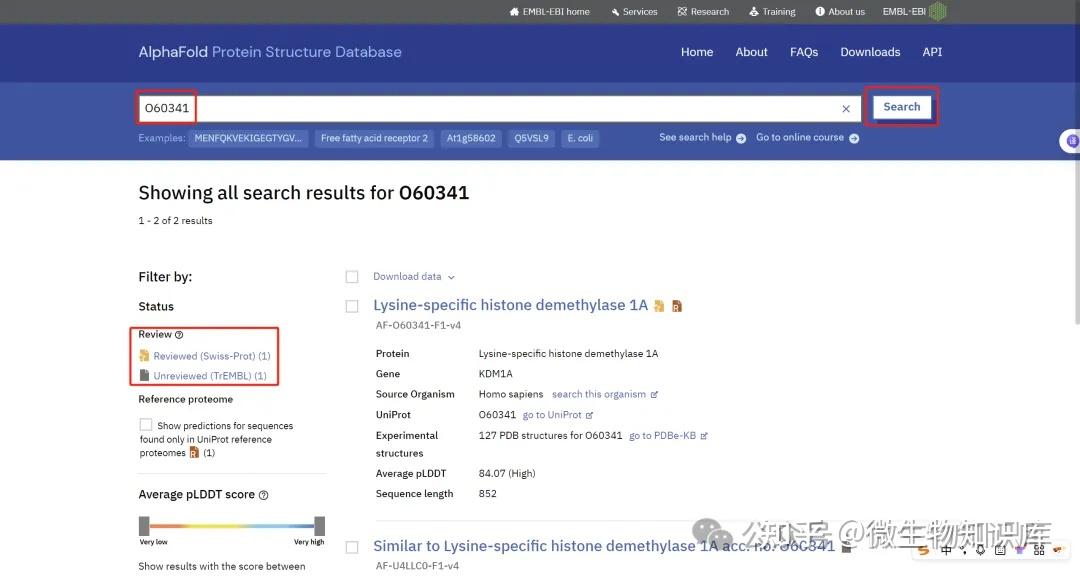Tick the Download data checkbox
Screen dimensions: 1080x579
(352, 276)
